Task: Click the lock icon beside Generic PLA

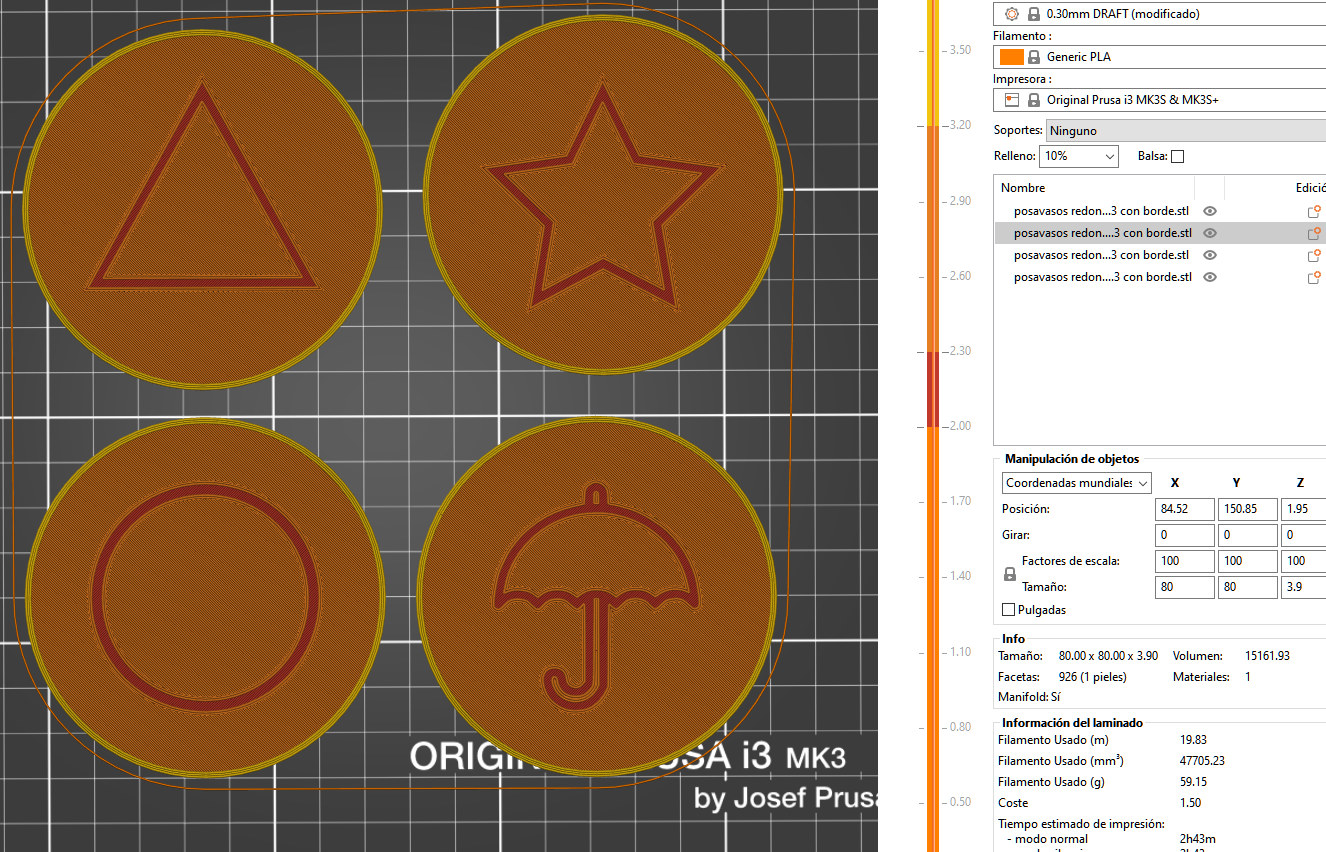Action: coord(1034,57)
